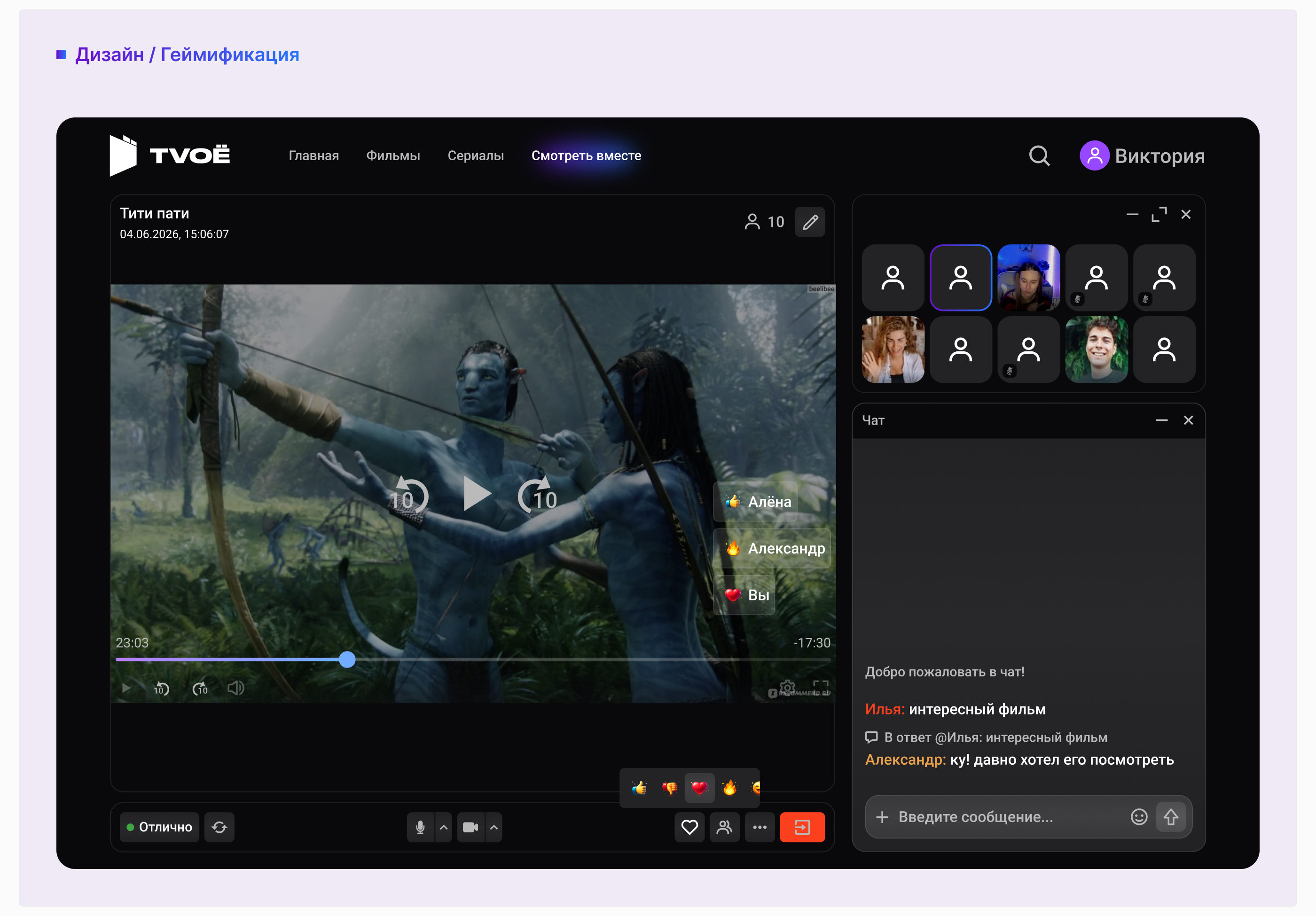
Task: Click small play icon in player bar
Action: point(126,688)
